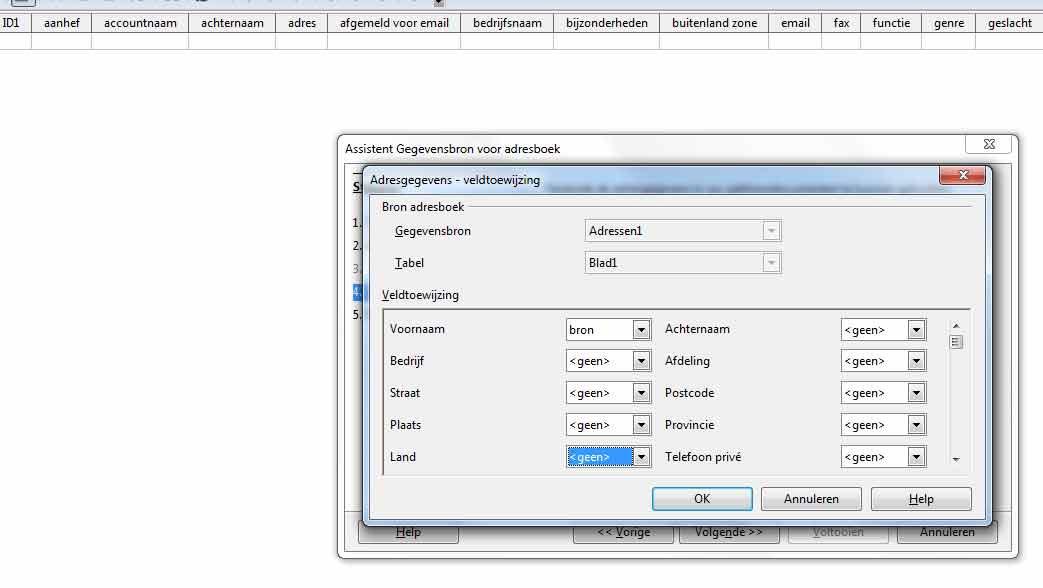Click the field list scrollbar thumb

point(956,342)
